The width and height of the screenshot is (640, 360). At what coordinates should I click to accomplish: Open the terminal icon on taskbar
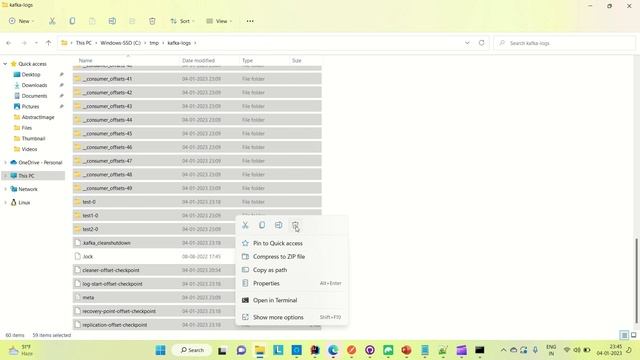point(480,350)
